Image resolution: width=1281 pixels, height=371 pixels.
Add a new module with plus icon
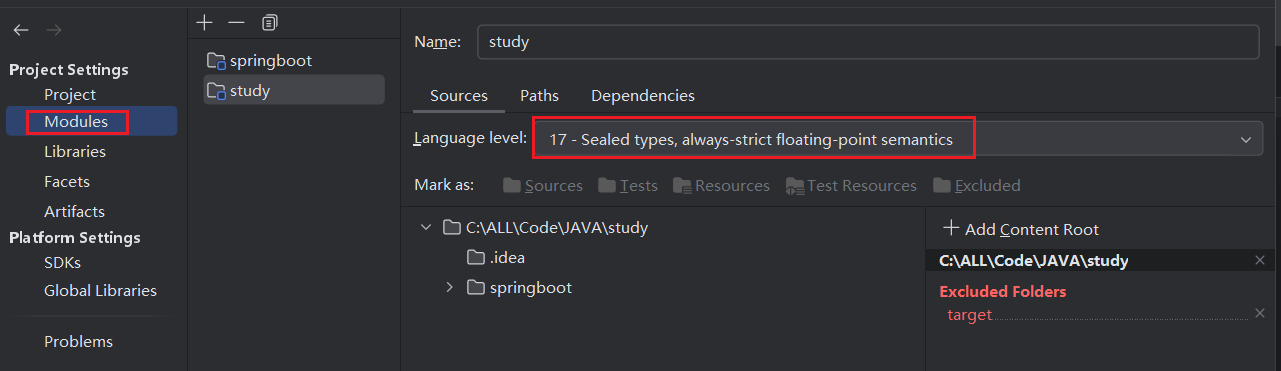[205, 21]
